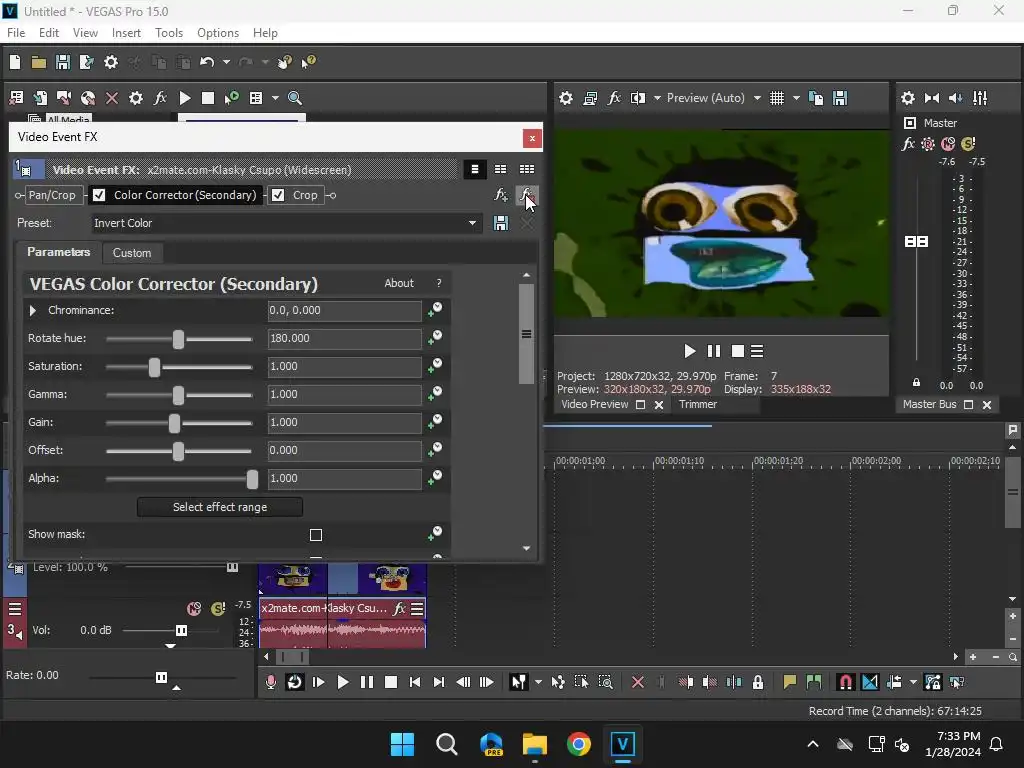1024x768 pixels.
Task: Play the video preview
Action: (689, 351)
